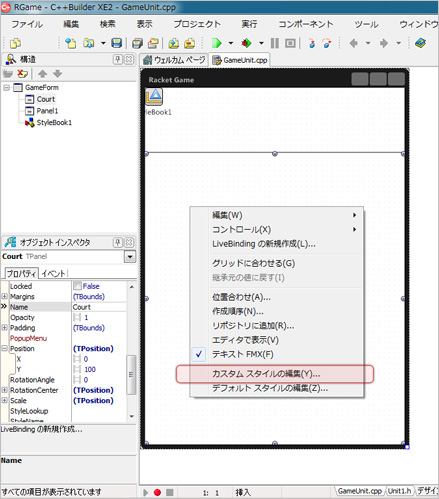Viewport: 439px width, 499px height.
Task: Click the Position Y value 100
Action: pyautogui.click(x=90, y=369)
